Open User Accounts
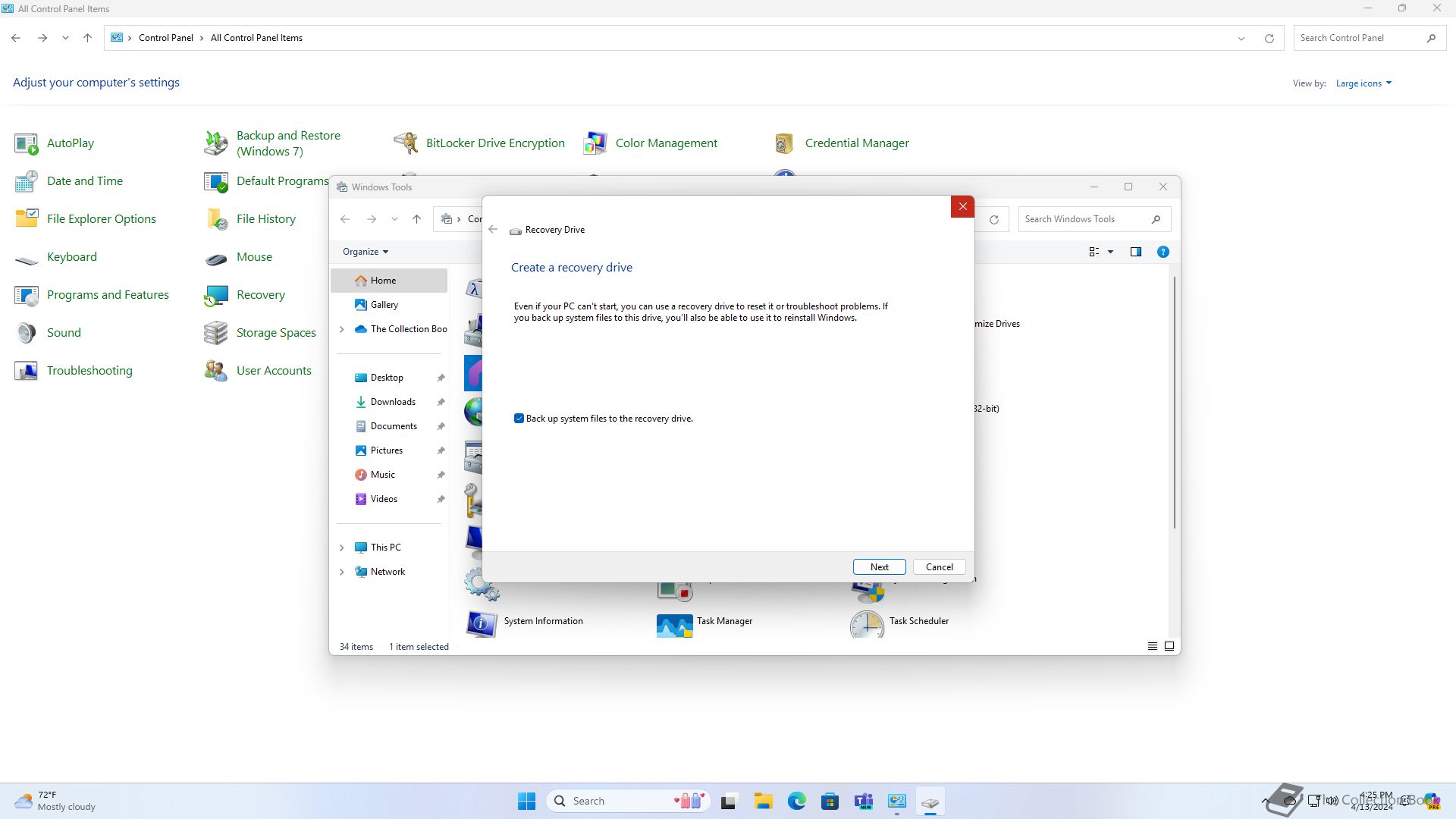This screenshot has width=1456, height=819. (x=274, y=370)
